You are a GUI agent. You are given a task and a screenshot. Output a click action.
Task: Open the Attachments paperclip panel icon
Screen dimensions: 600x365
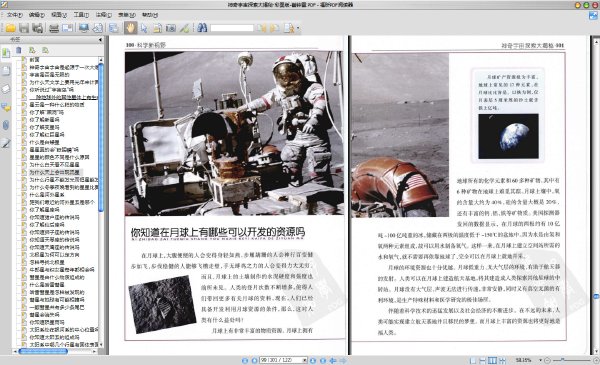[6, 125]
